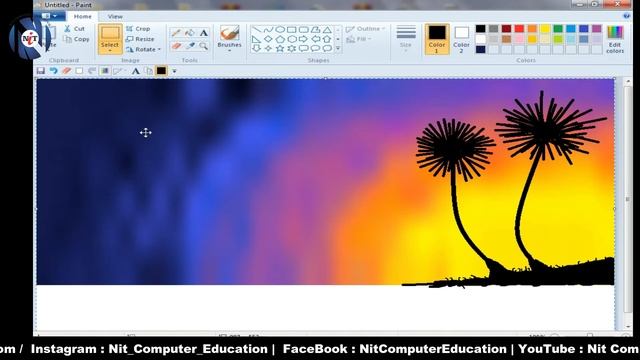Choose the Up arrow shape

click(327, 39)
